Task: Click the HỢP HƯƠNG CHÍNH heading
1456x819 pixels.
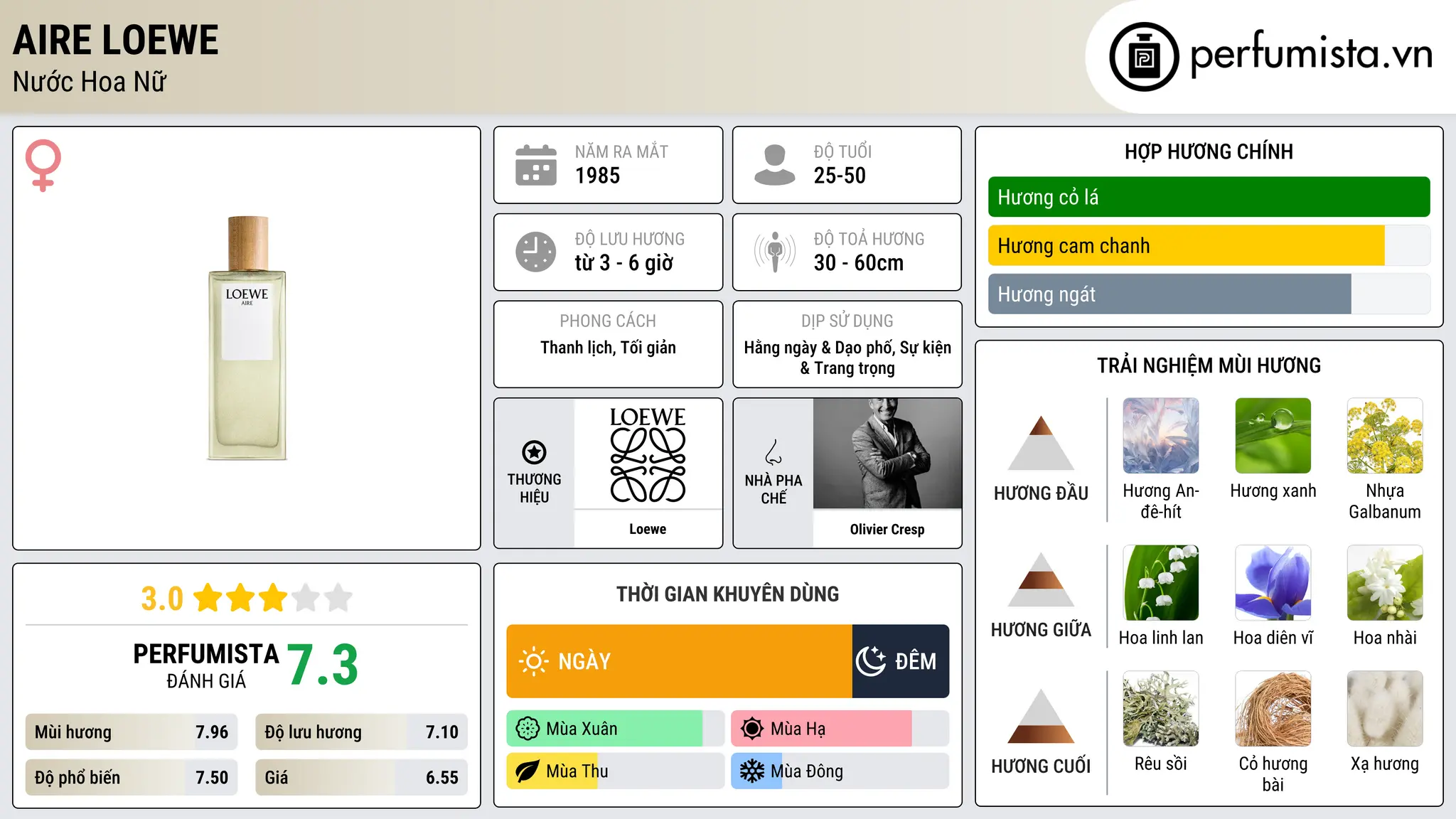Action: tap(1209, 151)
